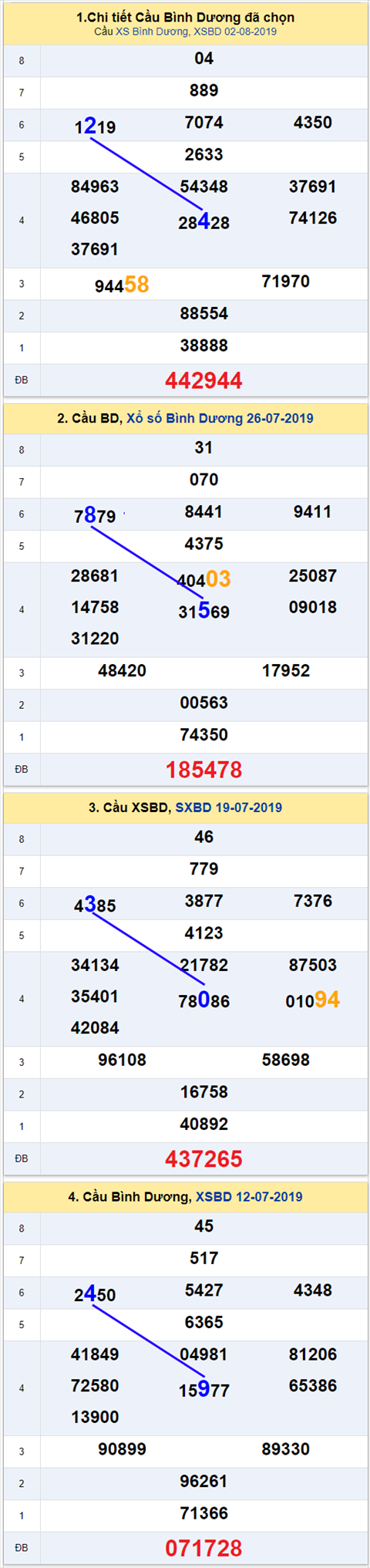Open Xổ số Bình Dương 26-07-2019 link

coord(220,418)
